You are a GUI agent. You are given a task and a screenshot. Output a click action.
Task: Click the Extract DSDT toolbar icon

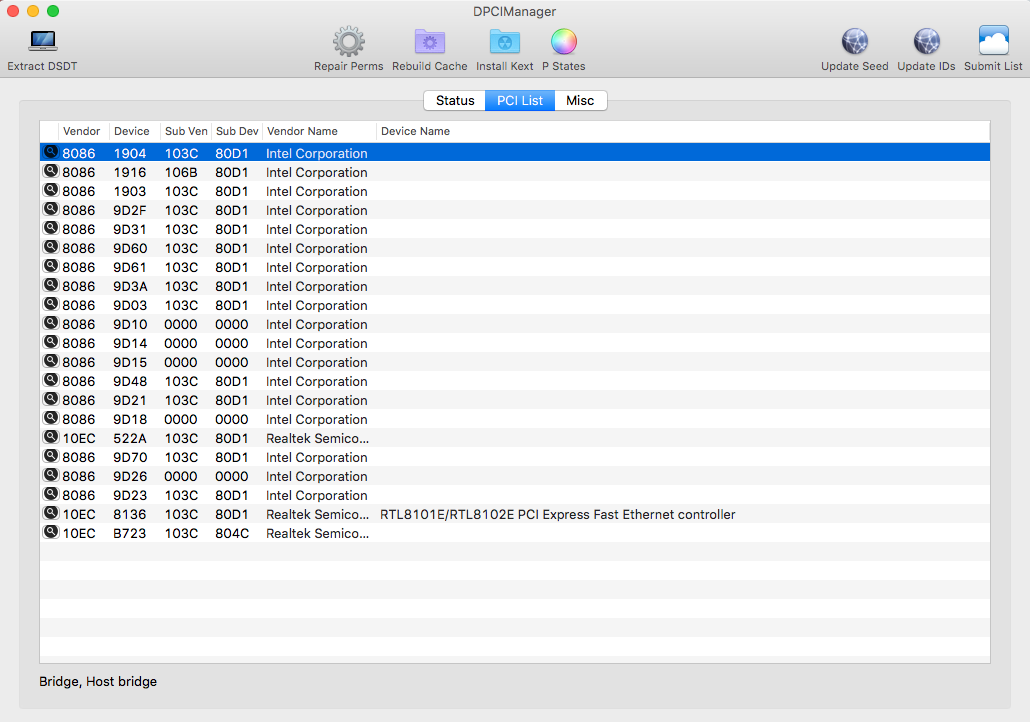[42, 42]
